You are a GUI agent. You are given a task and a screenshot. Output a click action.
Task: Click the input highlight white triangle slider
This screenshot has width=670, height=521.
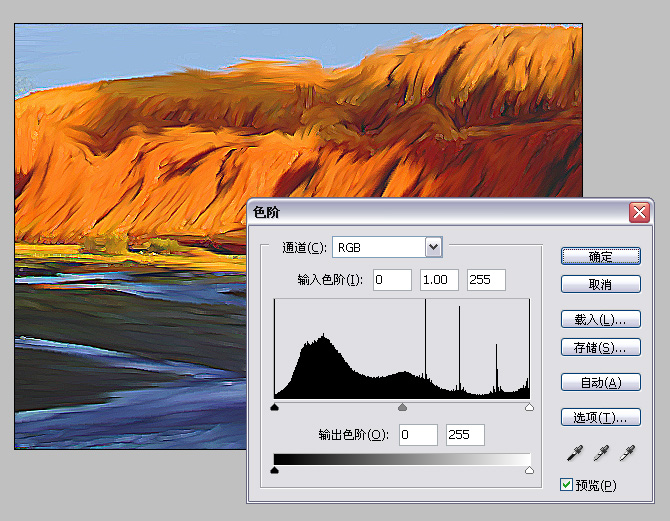tap(529, 407)
